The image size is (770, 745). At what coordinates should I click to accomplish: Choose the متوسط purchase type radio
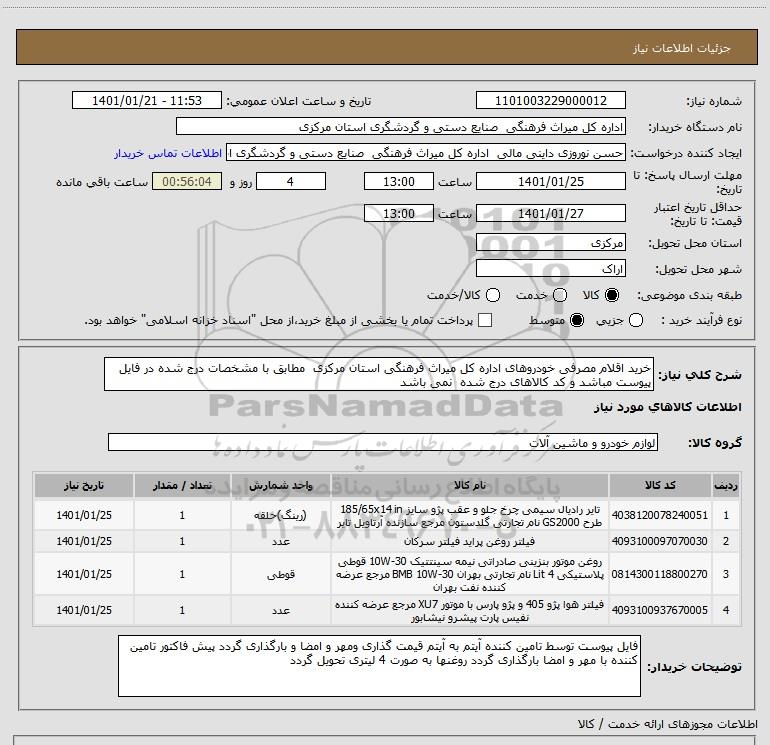click(x=577, y=320)
